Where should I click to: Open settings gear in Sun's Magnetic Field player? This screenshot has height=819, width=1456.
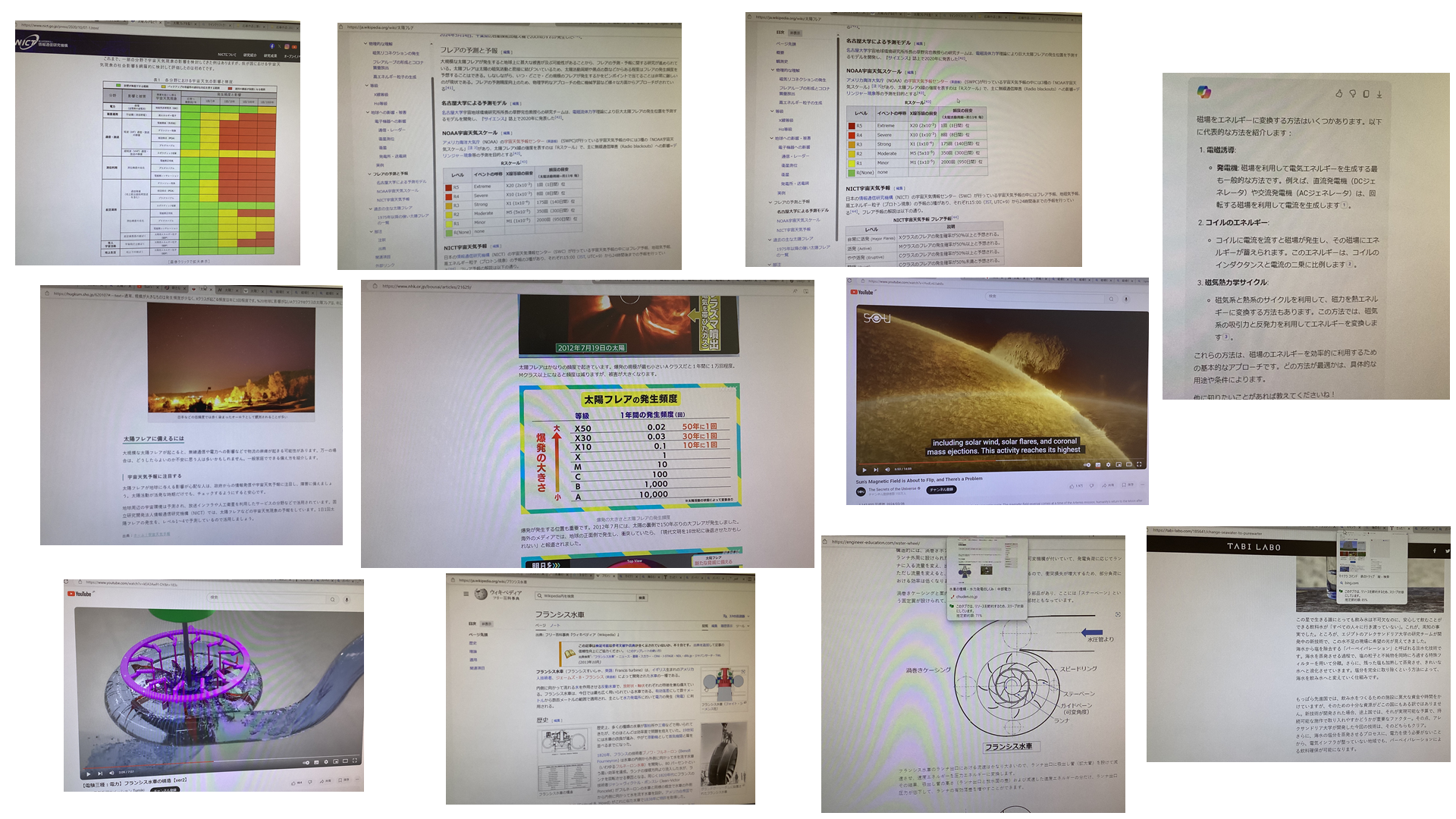tap(1108, 465)
